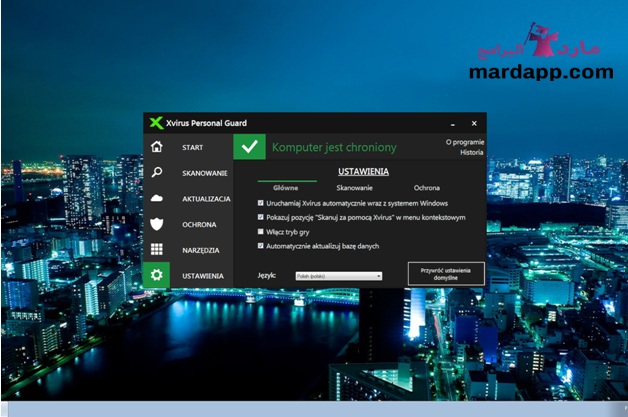Open the Język language dropdown
The height and width of the screenshot is (417, 628).
click(x=339, y=276)
